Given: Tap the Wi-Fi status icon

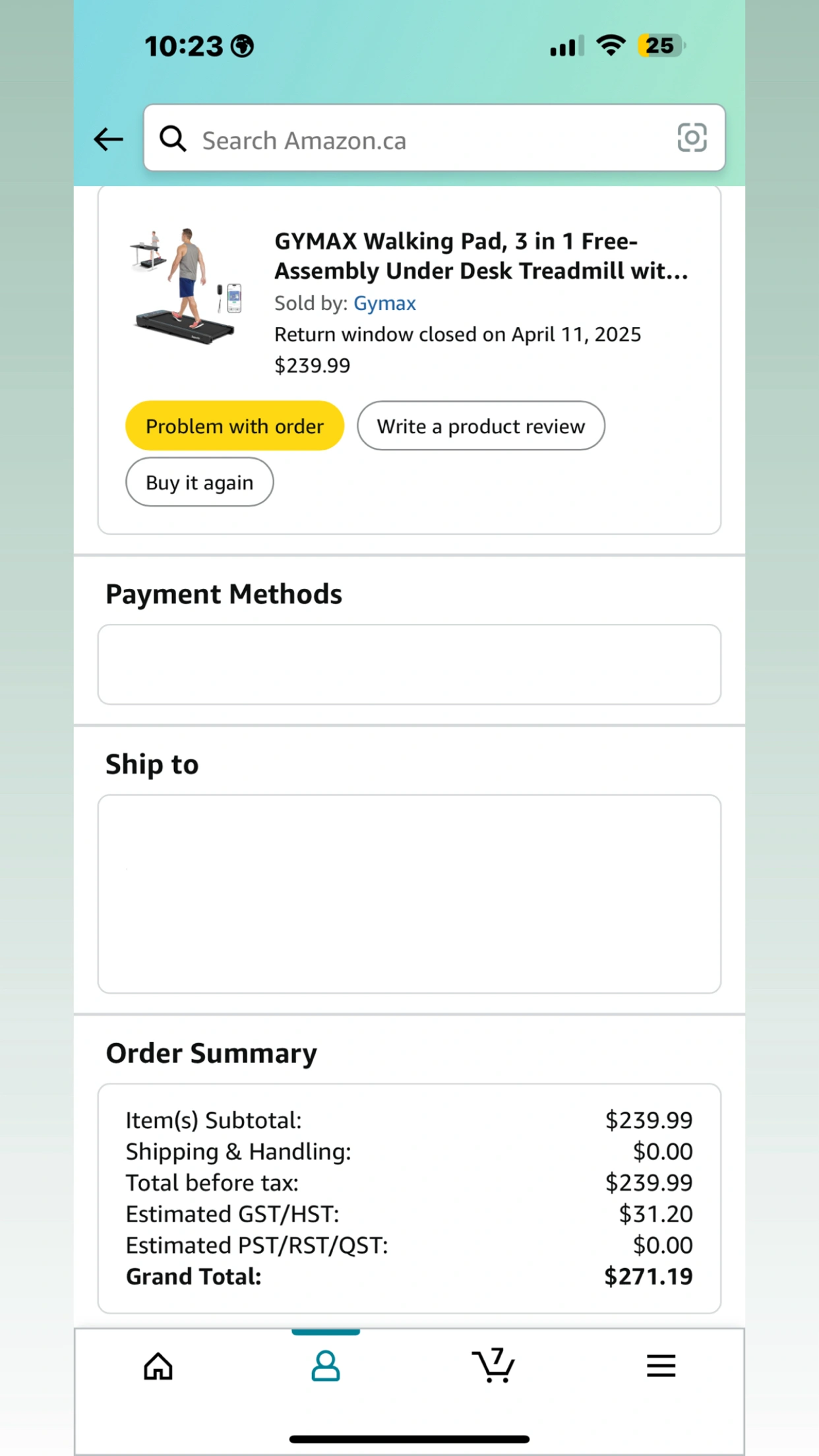Looking at the screenshot, I should coord(611,45).
